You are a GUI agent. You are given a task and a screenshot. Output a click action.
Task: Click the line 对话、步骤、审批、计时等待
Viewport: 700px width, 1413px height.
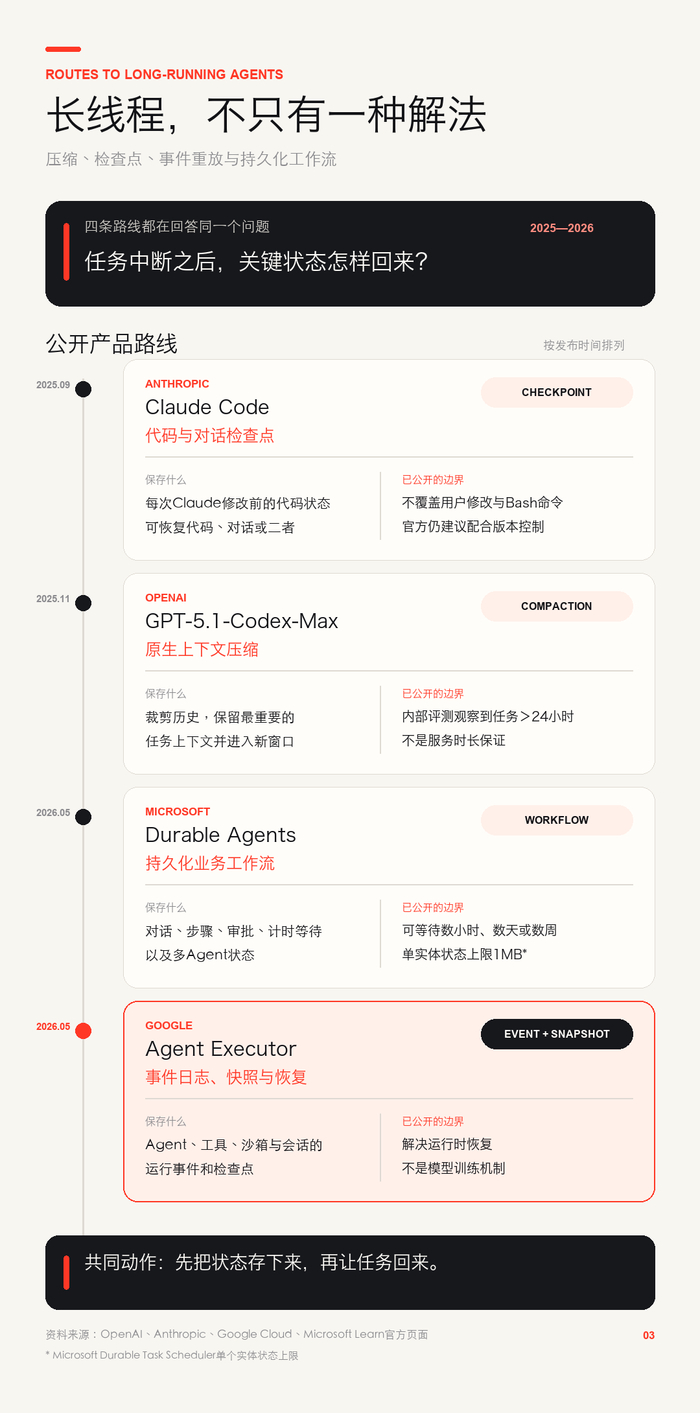[234, 931]
